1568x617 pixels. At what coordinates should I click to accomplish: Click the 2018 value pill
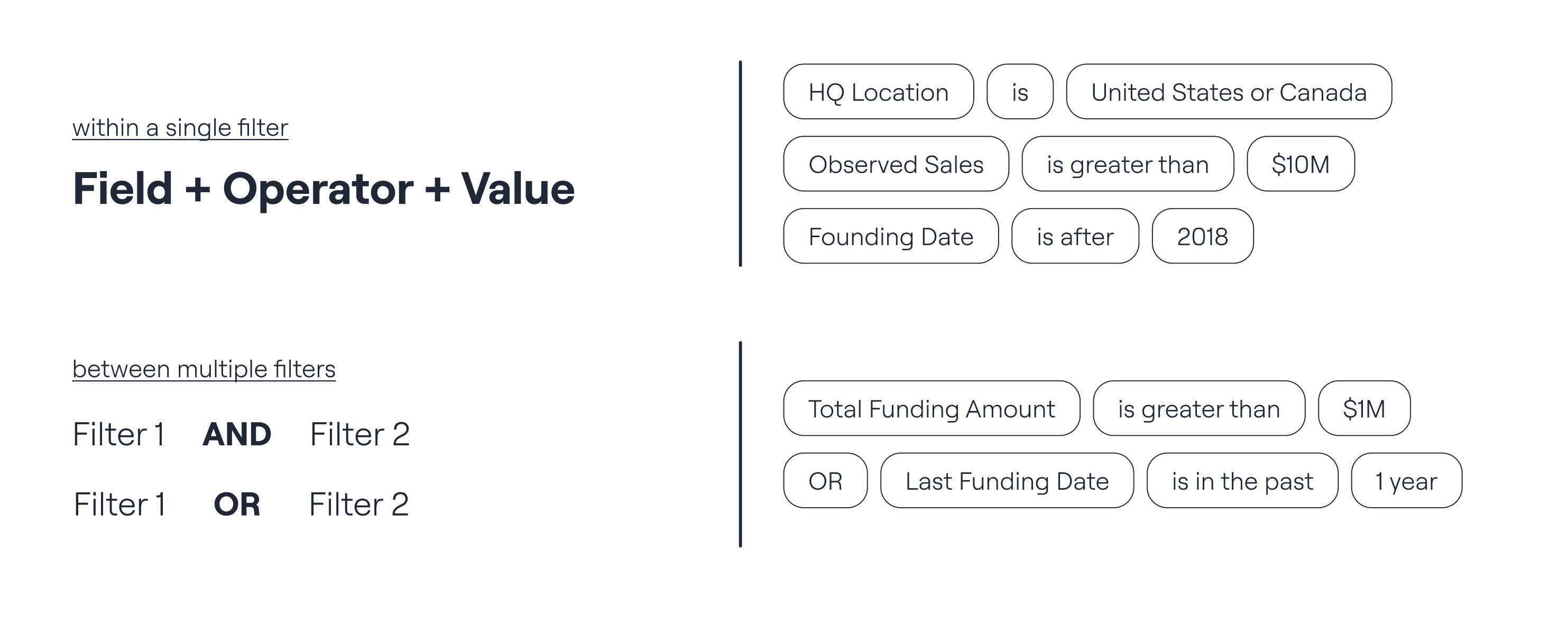[x=1202, y=236]
